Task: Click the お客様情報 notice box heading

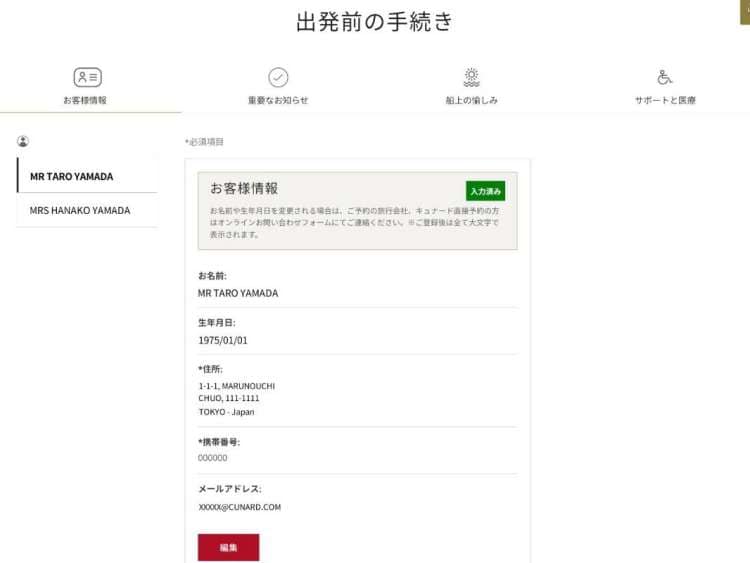Action: (x=244, y=188)
